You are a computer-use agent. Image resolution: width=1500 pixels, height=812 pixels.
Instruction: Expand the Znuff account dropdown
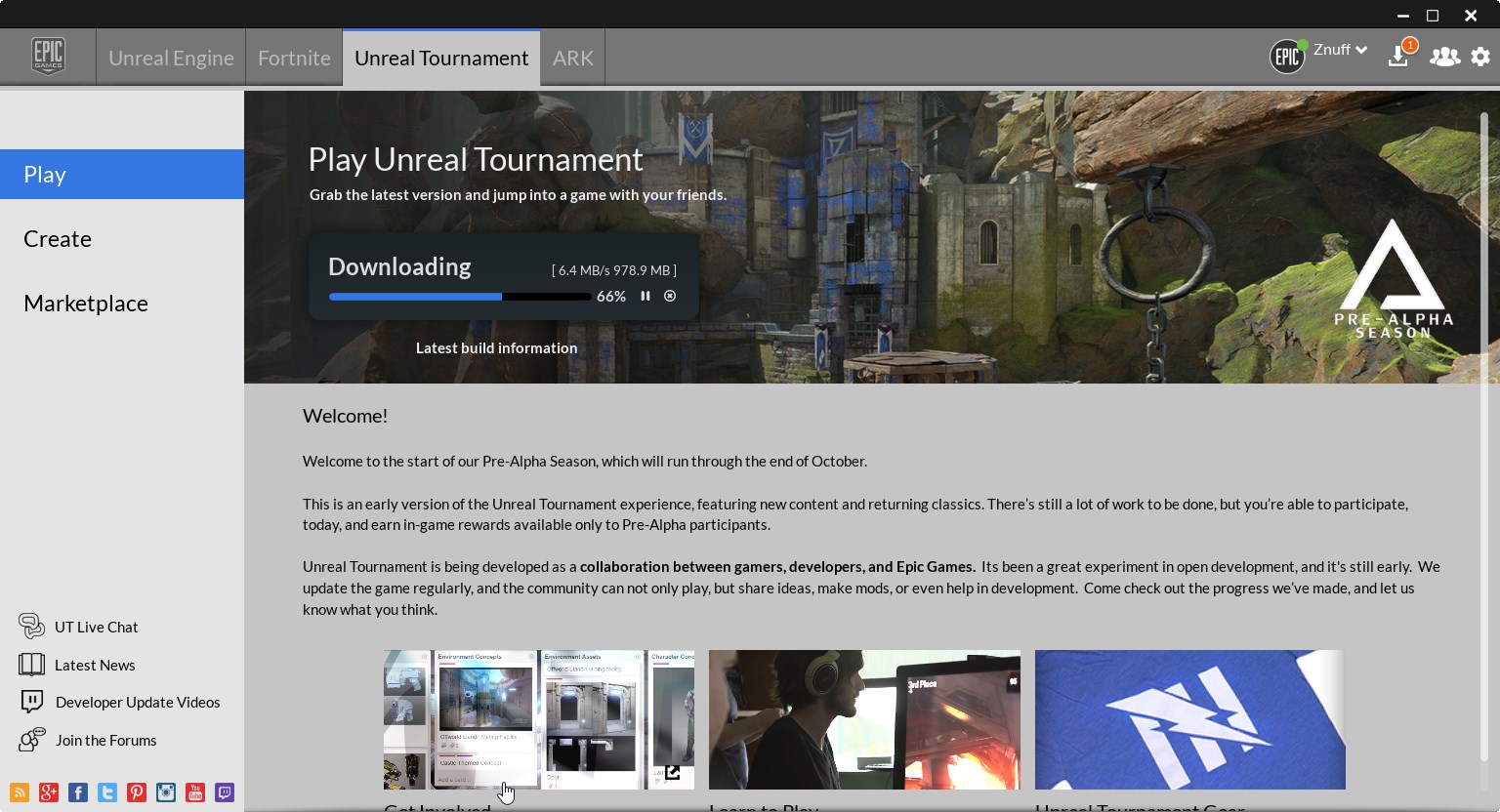point(1340,50)
